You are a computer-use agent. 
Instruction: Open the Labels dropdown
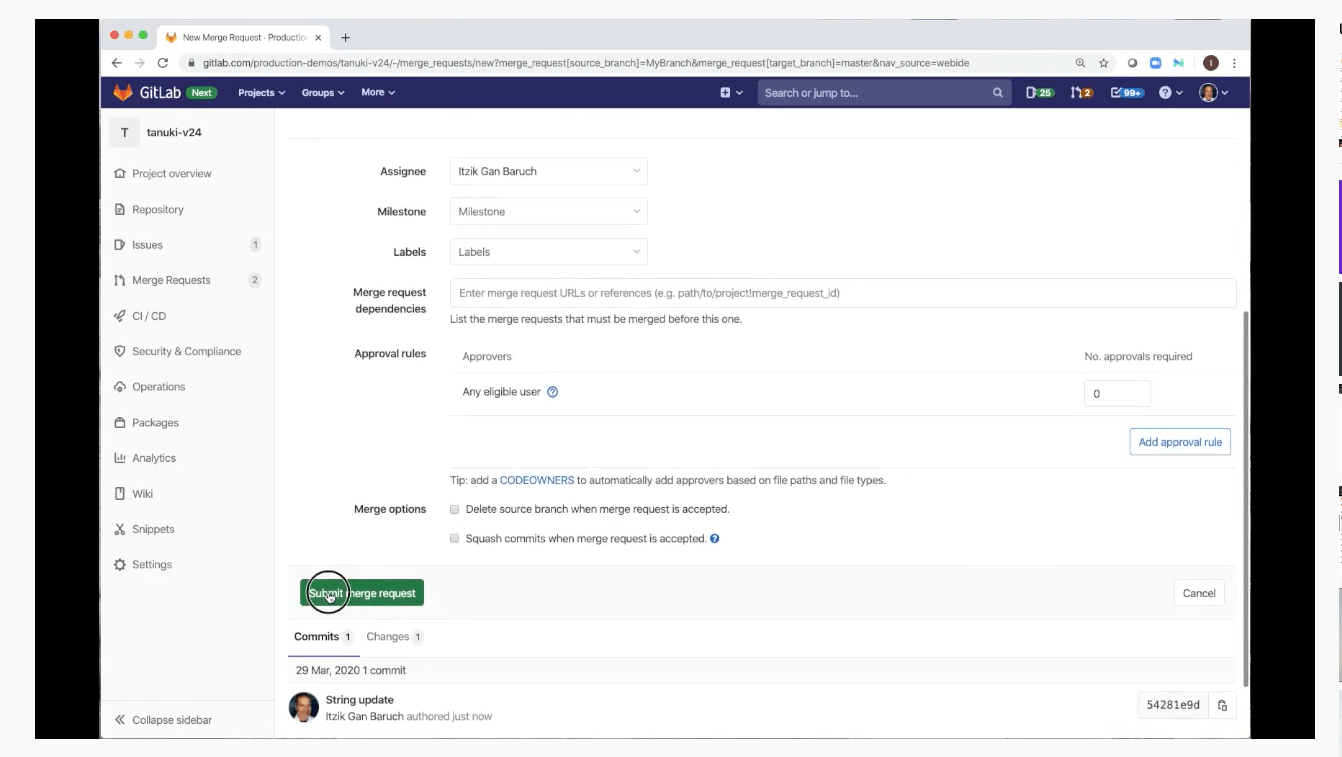click(548, 252)
